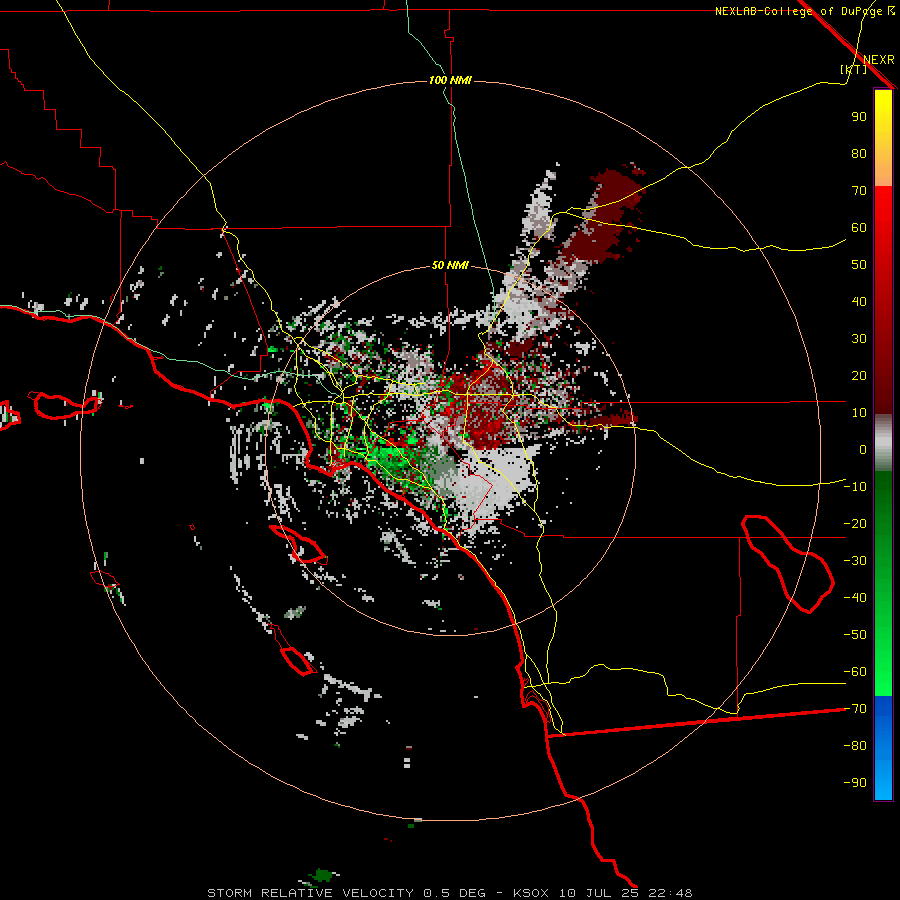Click the positive 20 knot scale value
Screen dimensions: 900x900
coord(859,375)
